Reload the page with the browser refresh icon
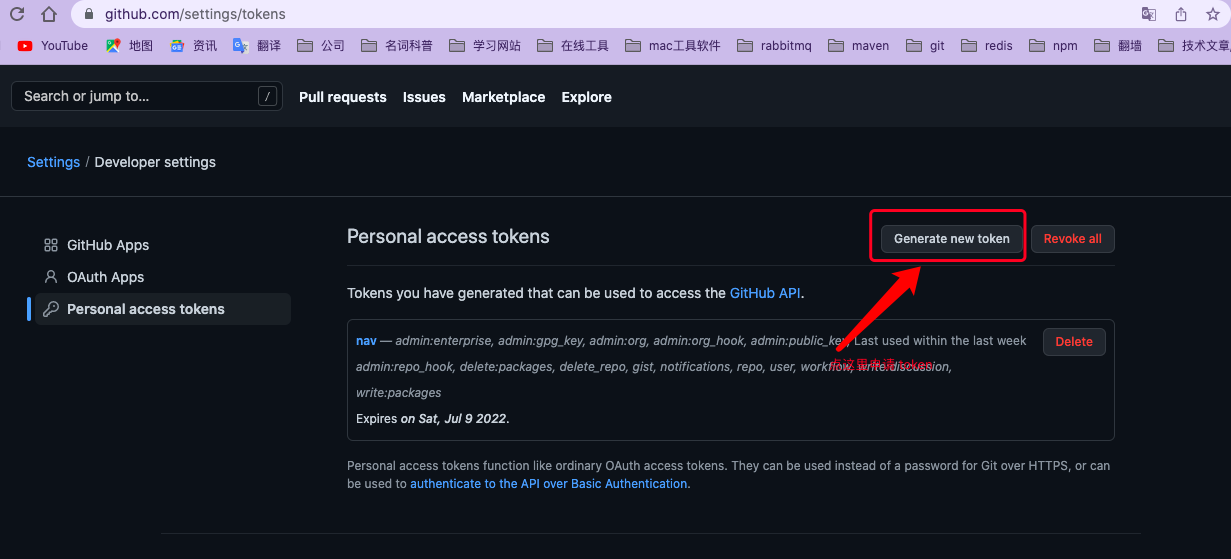1231x559 pixels. (17, 14)
